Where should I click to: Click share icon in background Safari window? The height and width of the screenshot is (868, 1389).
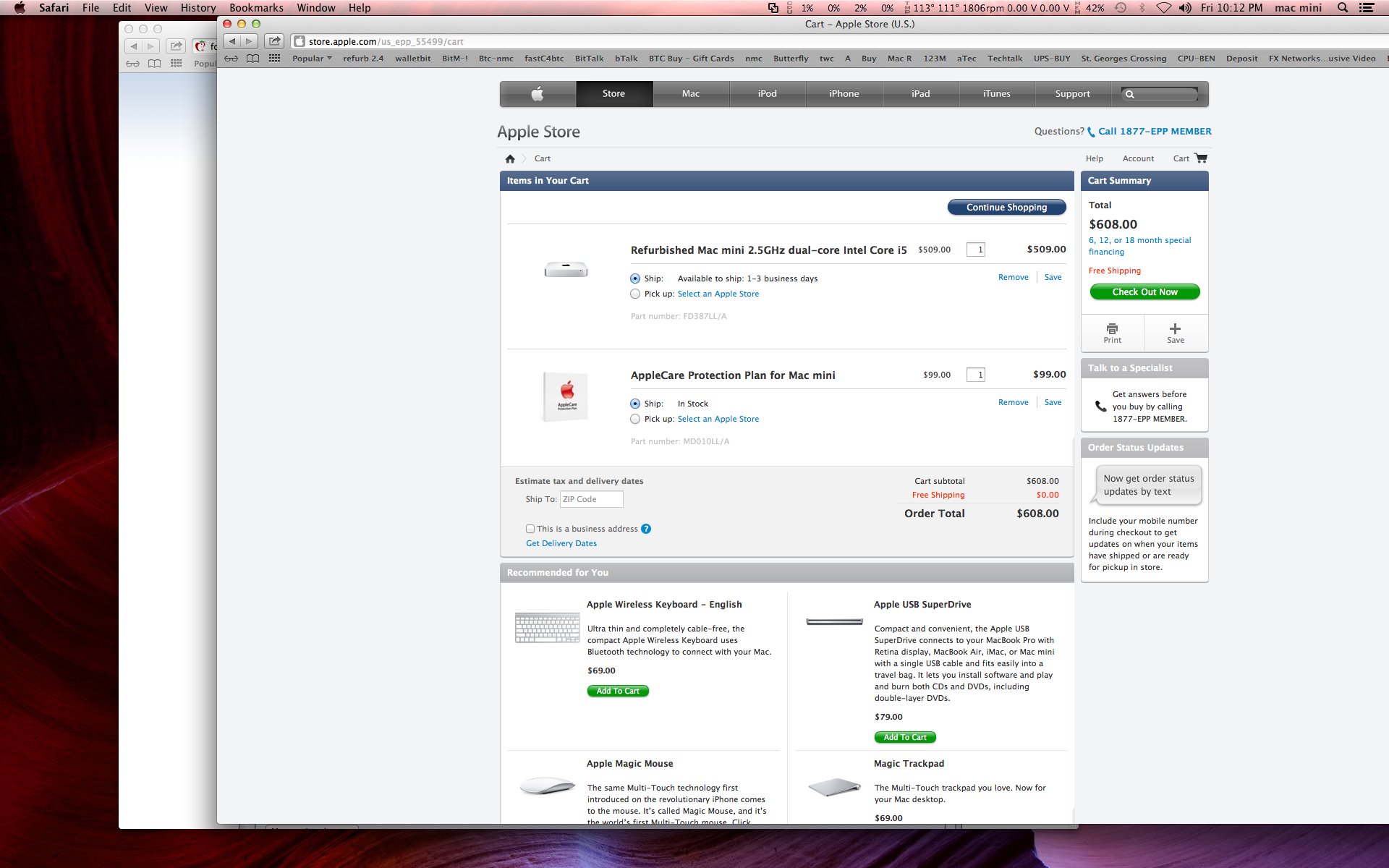click(x=176, y=46)
